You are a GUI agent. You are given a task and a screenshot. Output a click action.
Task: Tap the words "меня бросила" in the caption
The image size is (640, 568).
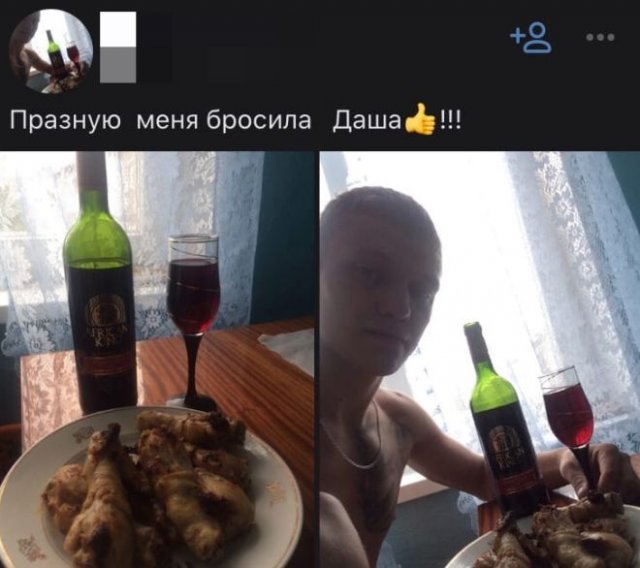pyautogui.click(x=224, y=120)
